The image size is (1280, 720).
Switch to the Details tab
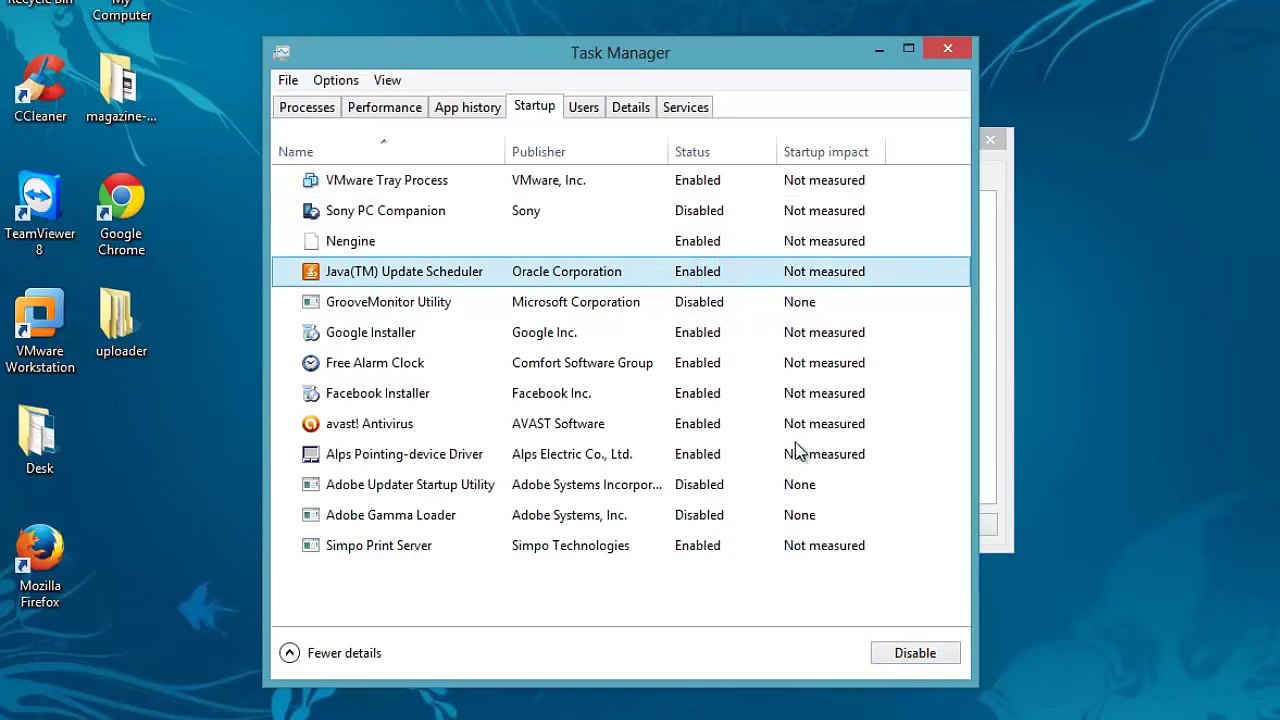click(x=631, y=107)
